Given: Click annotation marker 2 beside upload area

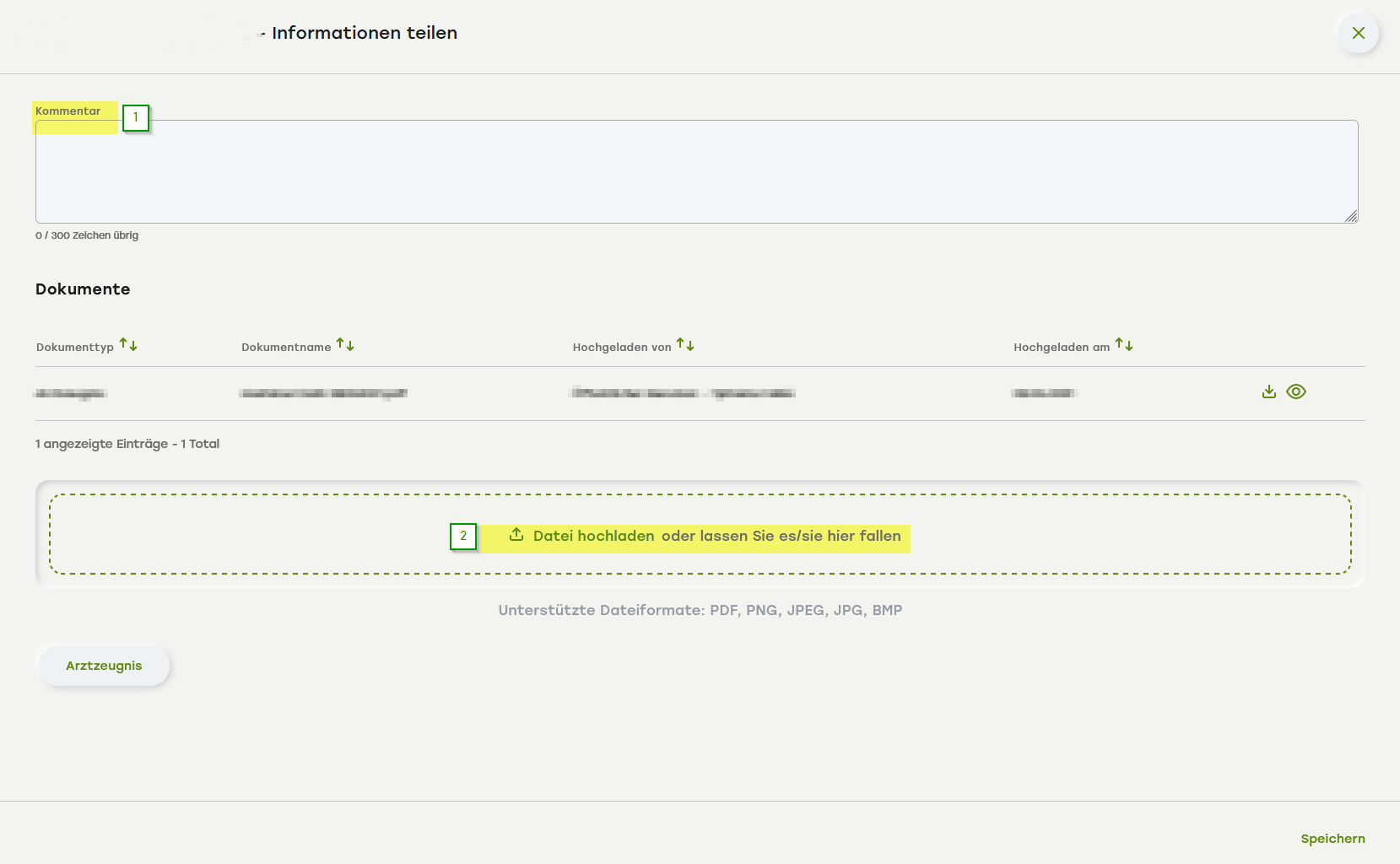Looking at the screenshot, I should pos(463,536).
